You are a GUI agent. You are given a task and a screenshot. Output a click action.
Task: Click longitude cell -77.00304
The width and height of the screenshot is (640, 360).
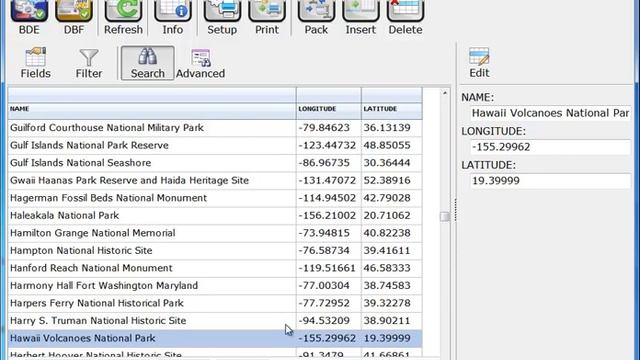tap(329, 286)
